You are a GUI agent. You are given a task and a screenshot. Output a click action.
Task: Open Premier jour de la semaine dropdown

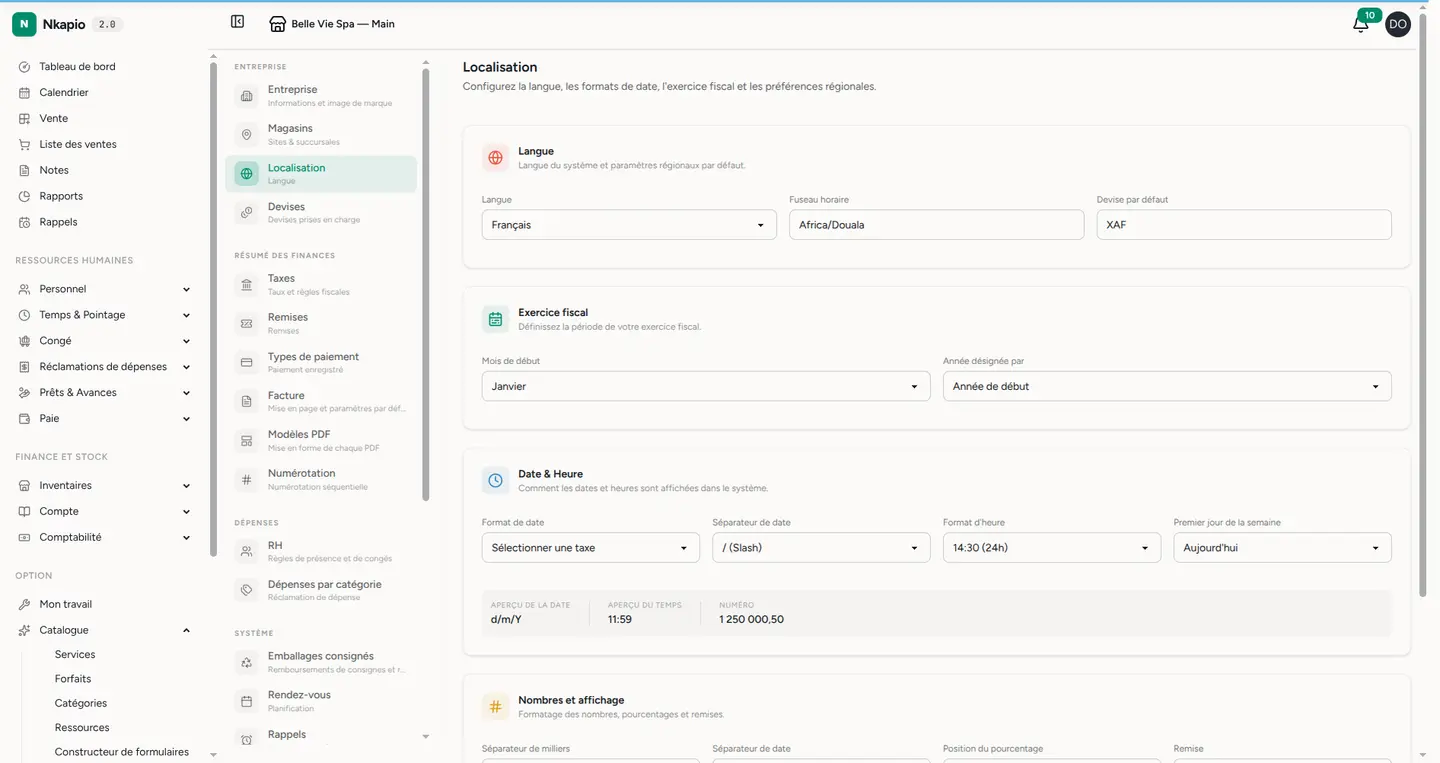pos(1282,548)
